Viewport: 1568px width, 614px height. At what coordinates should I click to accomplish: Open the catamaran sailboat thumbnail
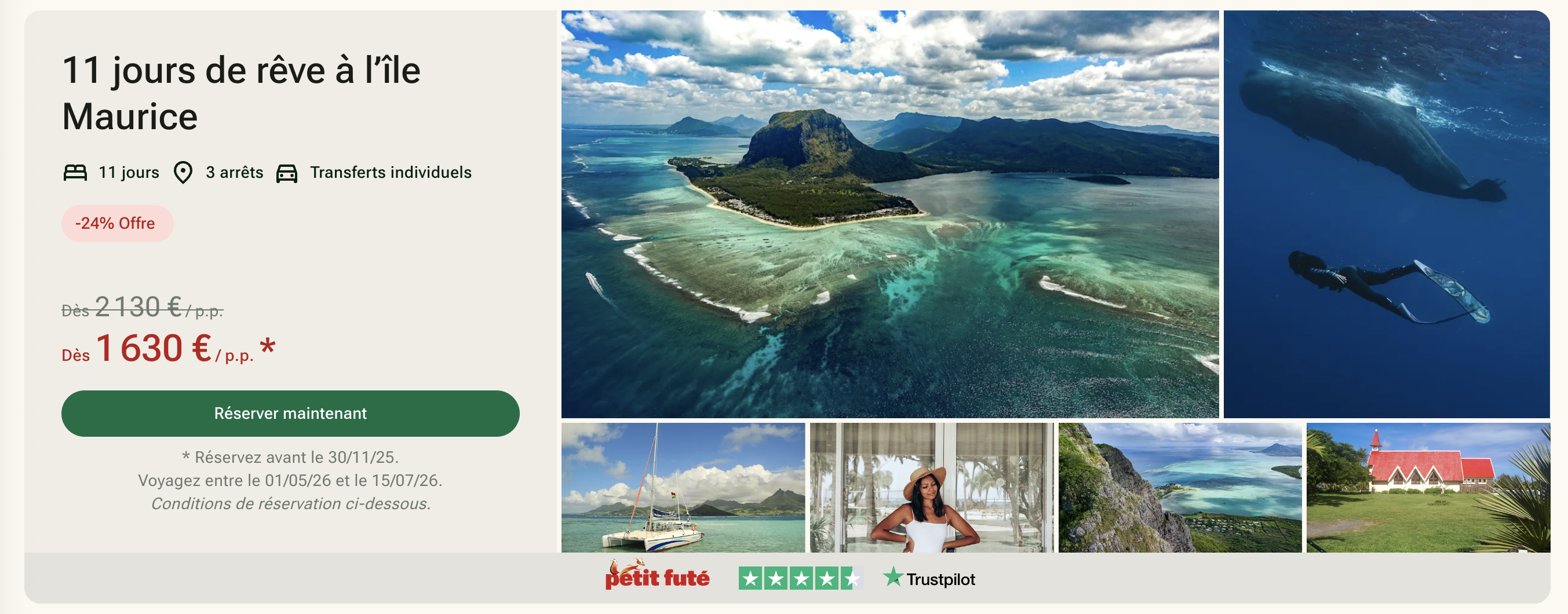(x=683, y=488)
